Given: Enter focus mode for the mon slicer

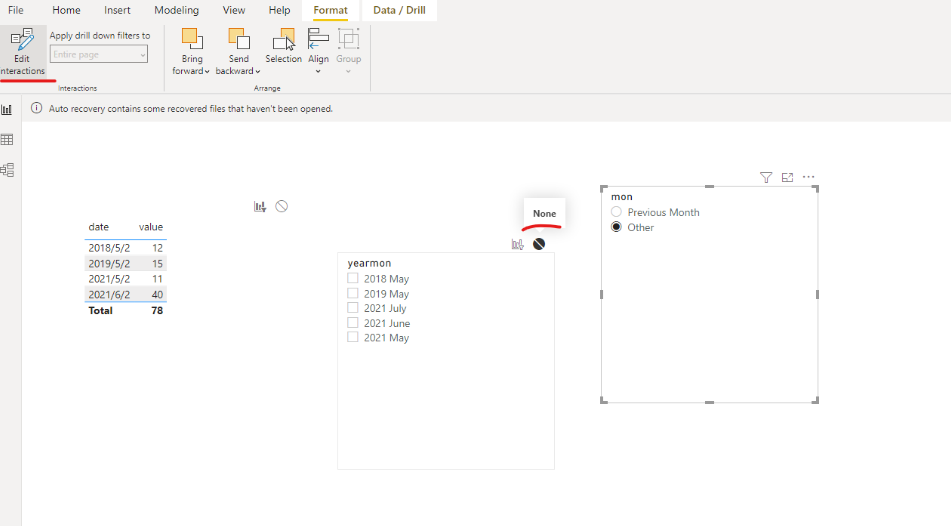Looking at the screenshot, I should click(x=787, y=177).
